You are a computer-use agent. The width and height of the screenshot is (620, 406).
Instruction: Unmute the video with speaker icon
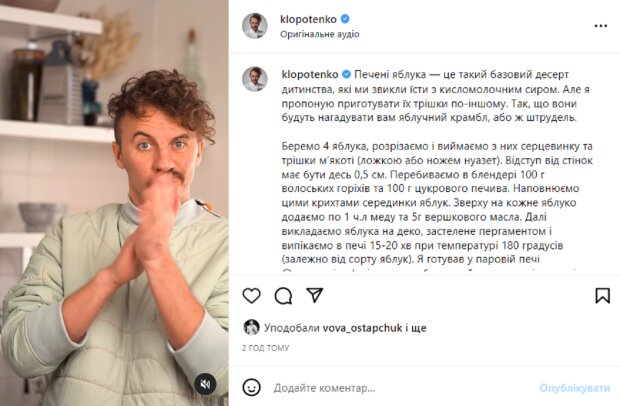205,384
